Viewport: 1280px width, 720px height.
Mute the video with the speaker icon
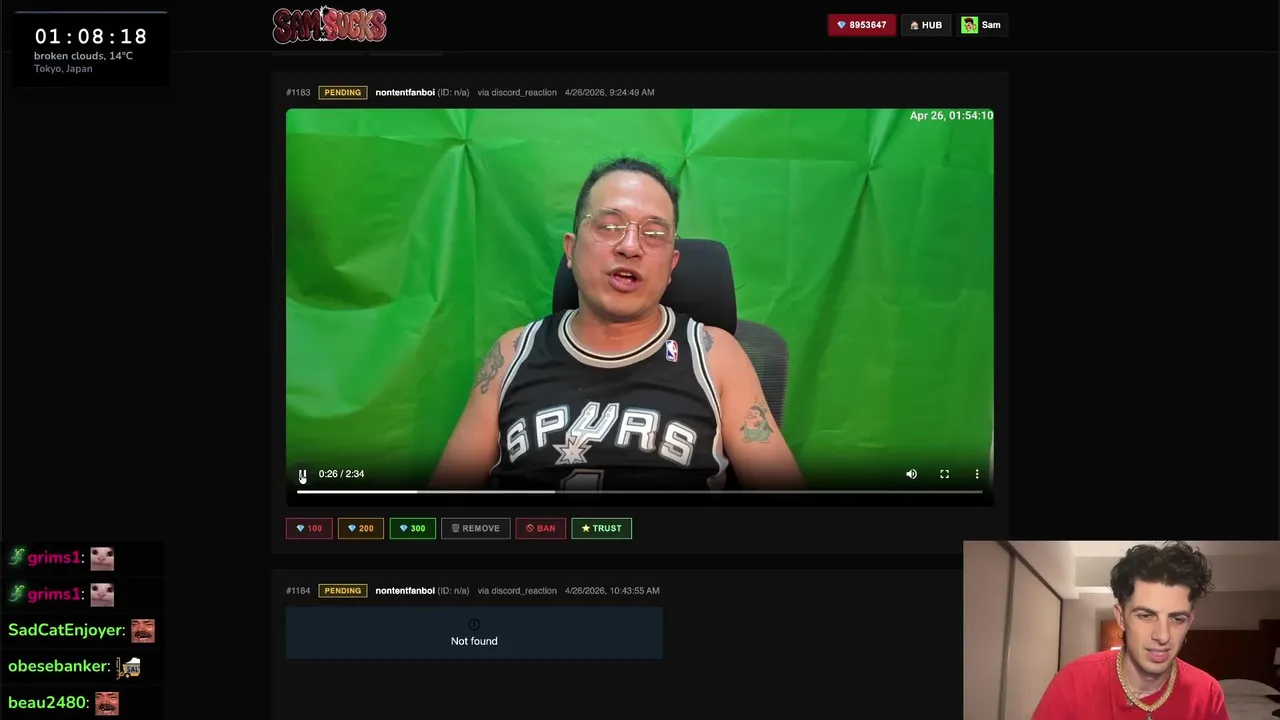tap(911, 474)
